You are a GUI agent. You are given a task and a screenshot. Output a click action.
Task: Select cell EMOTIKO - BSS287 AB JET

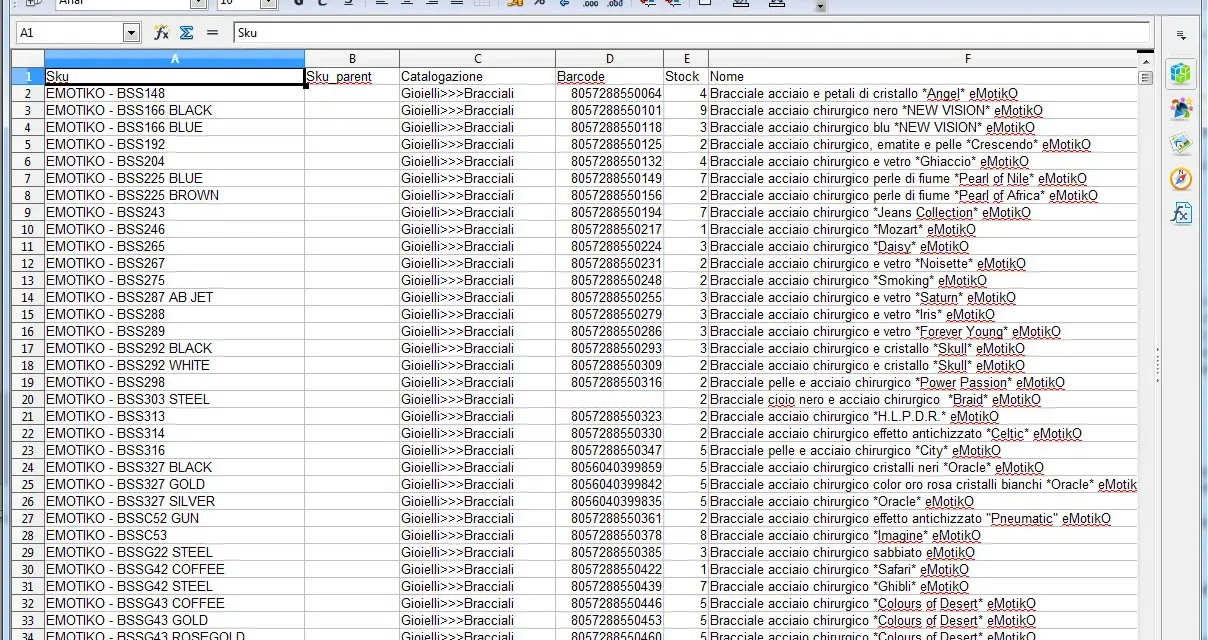click(175, 297)
